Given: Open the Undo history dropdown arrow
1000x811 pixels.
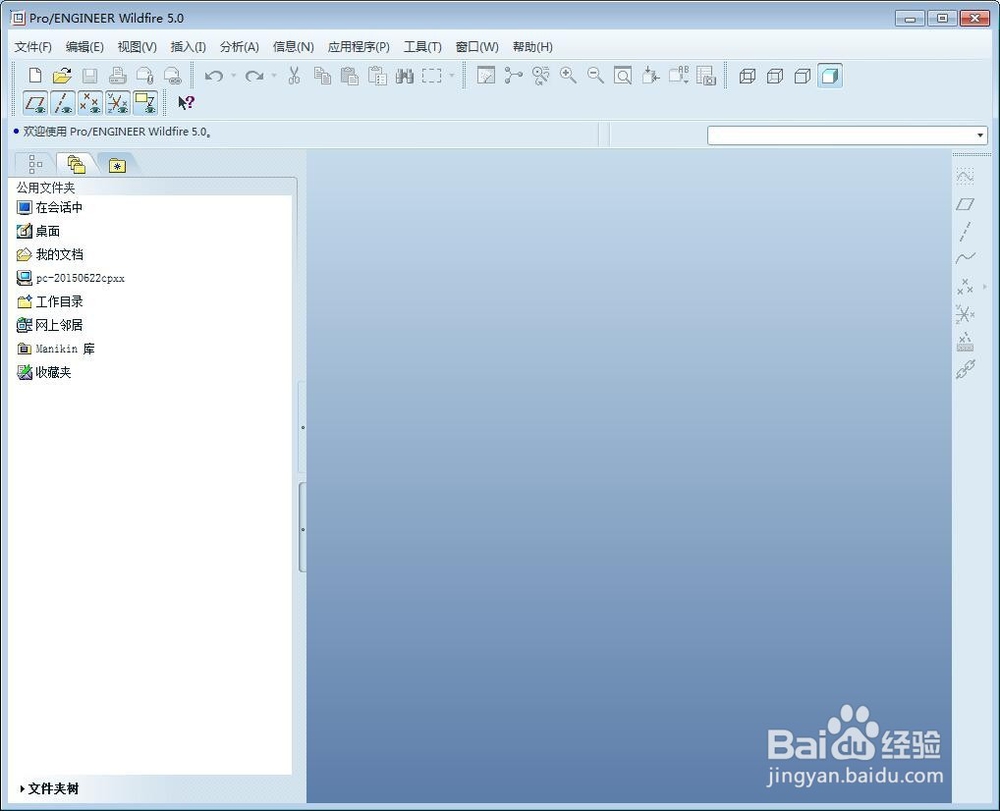Looking at the screenshot, I should (233, 76).
